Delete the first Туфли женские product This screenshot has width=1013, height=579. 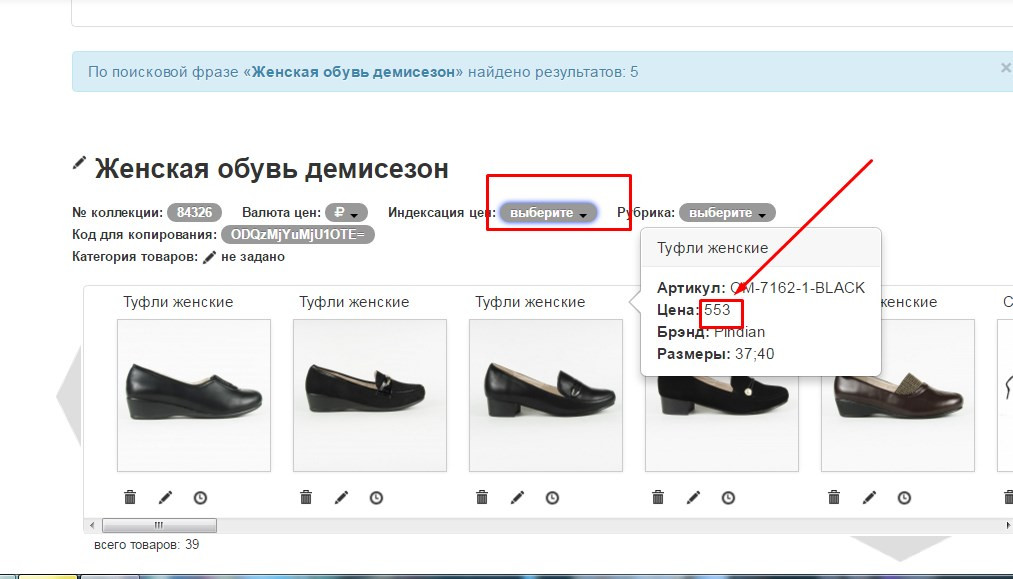(130, 497)
